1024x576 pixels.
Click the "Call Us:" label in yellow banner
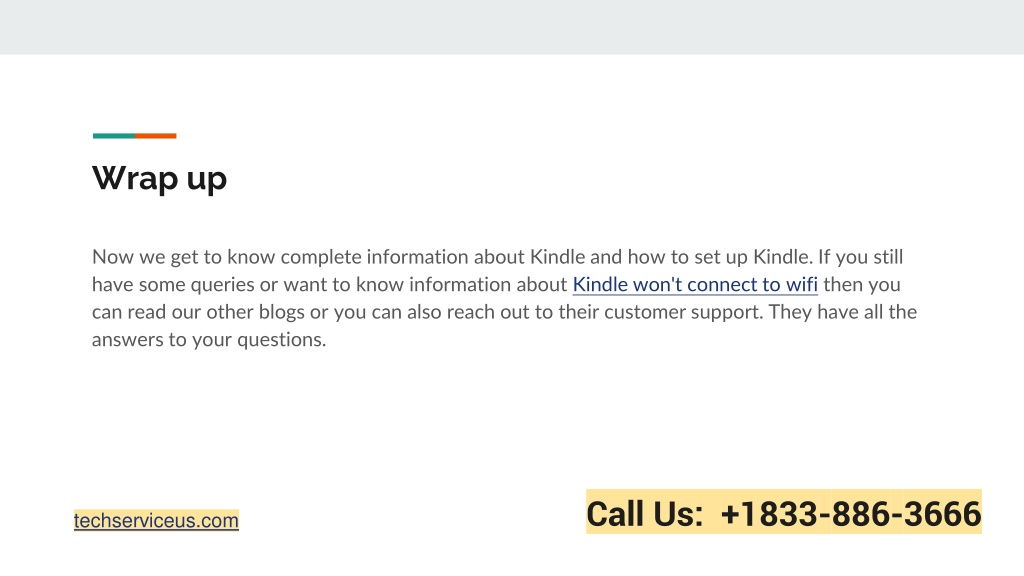[x=645, y=513]
